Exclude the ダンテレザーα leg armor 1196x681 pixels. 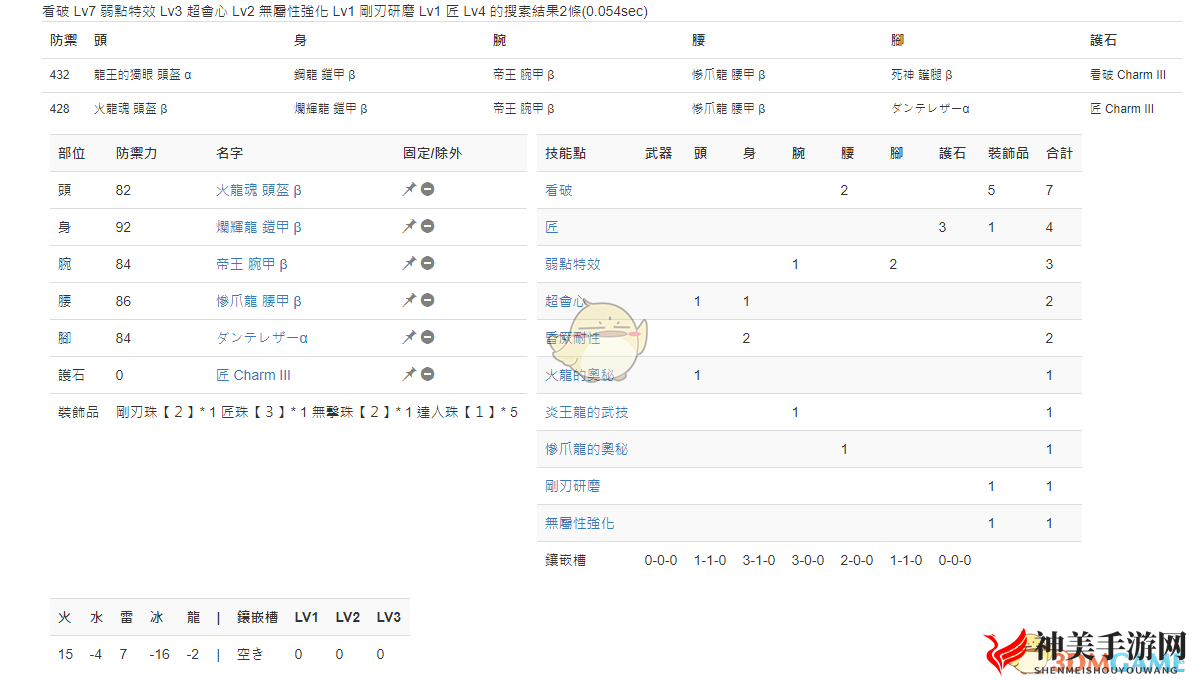tap(428, 337)
